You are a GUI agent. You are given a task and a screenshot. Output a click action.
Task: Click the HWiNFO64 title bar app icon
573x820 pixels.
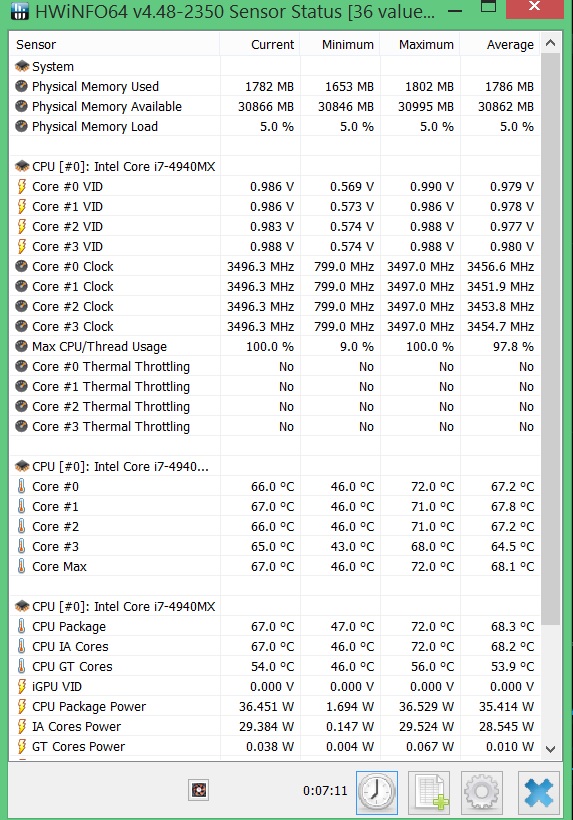(x=19, y=11)
